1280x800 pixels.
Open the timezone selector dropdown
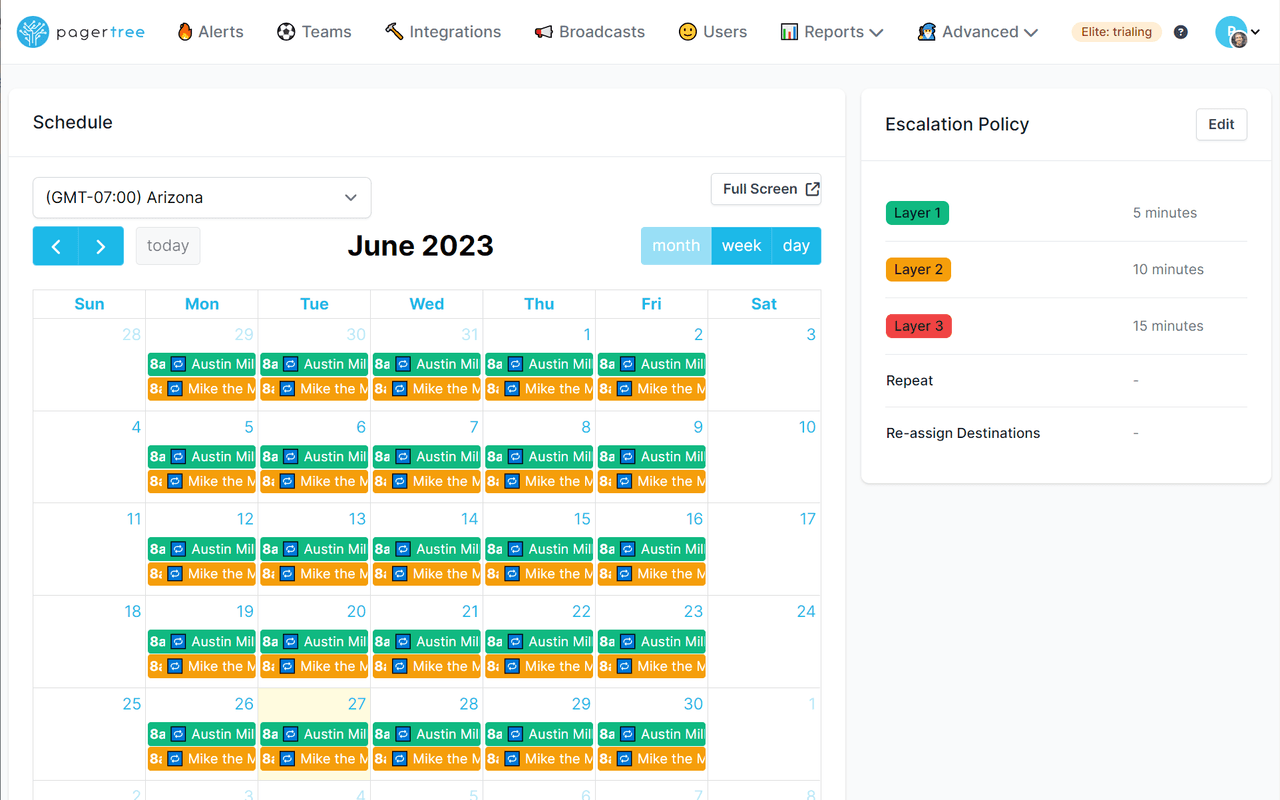point(201,197)
